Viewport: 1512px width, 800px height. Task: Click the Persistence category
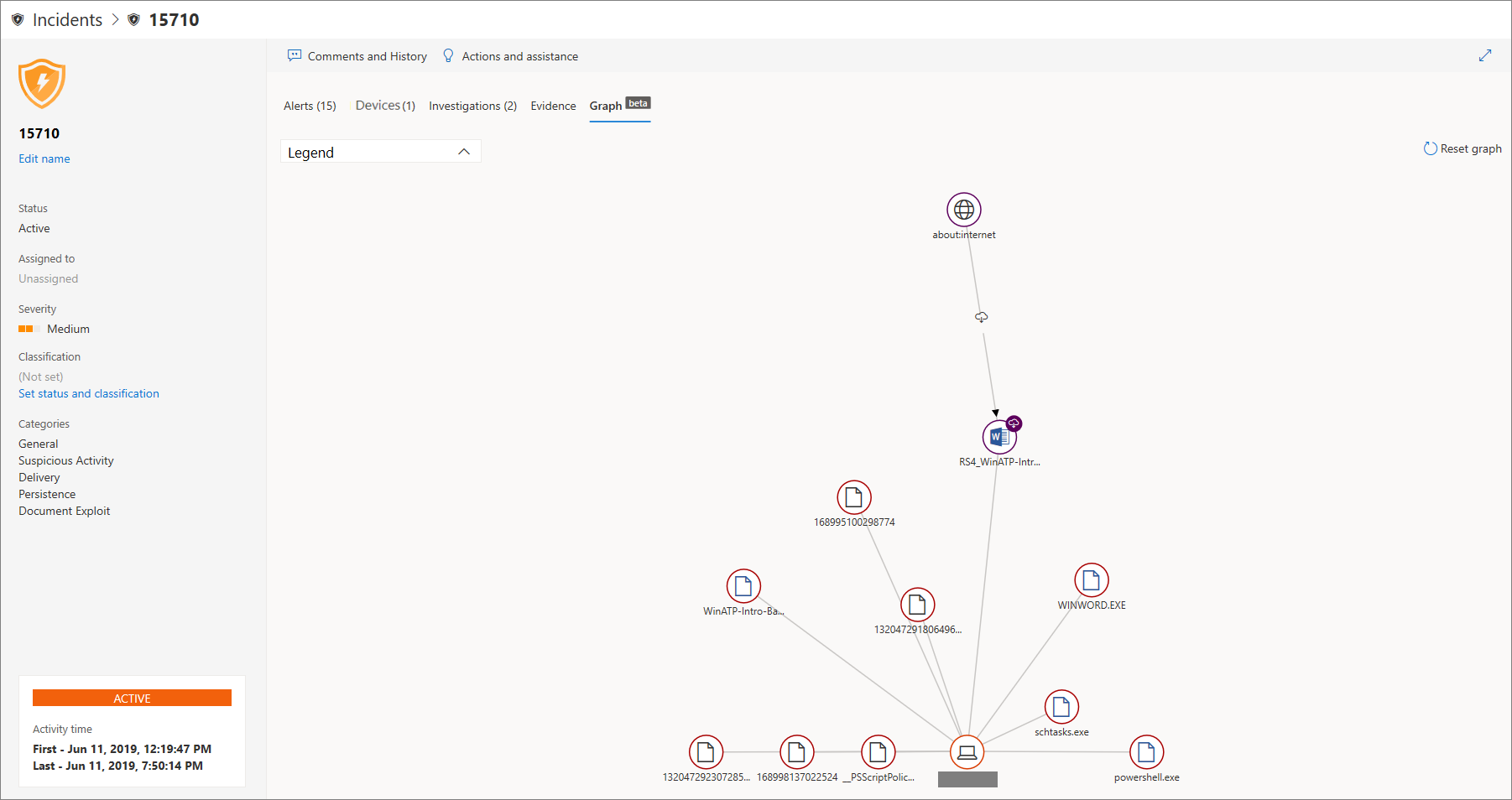pyautogui.click(x=47, y=494)
